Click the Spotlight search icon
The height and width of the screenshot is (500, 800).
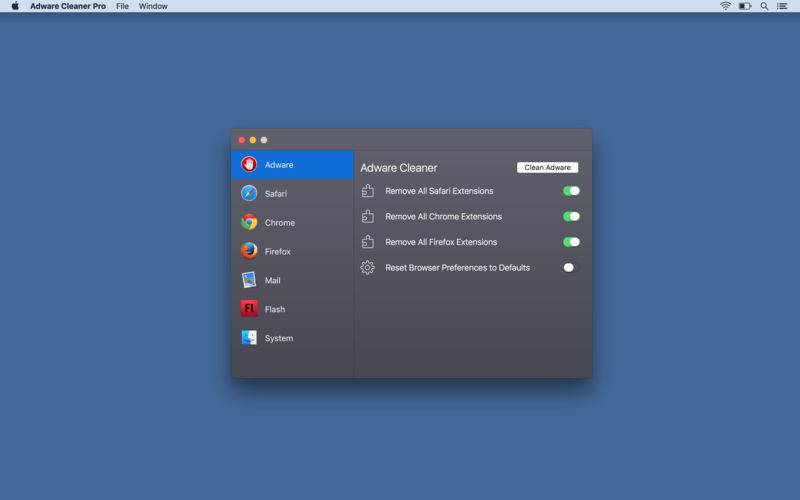[764, 6]
